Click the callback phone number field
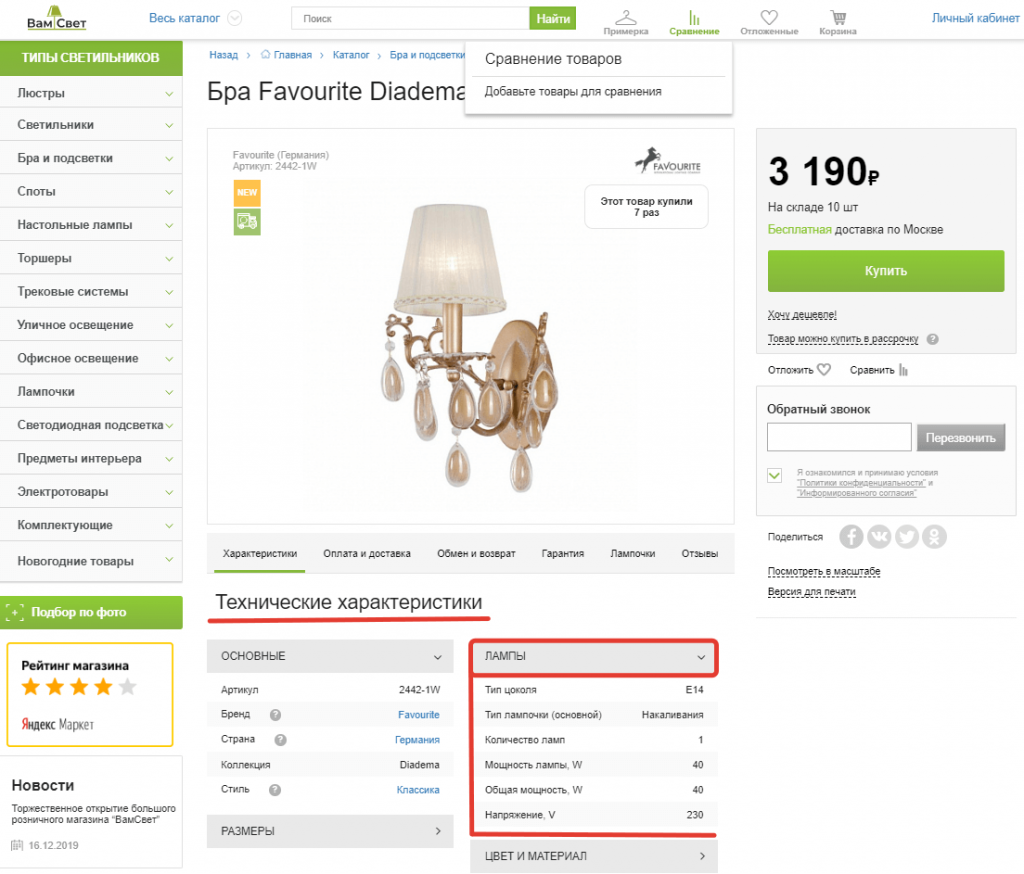Viewport: 1024px width, 874px height. click(839, 438)
